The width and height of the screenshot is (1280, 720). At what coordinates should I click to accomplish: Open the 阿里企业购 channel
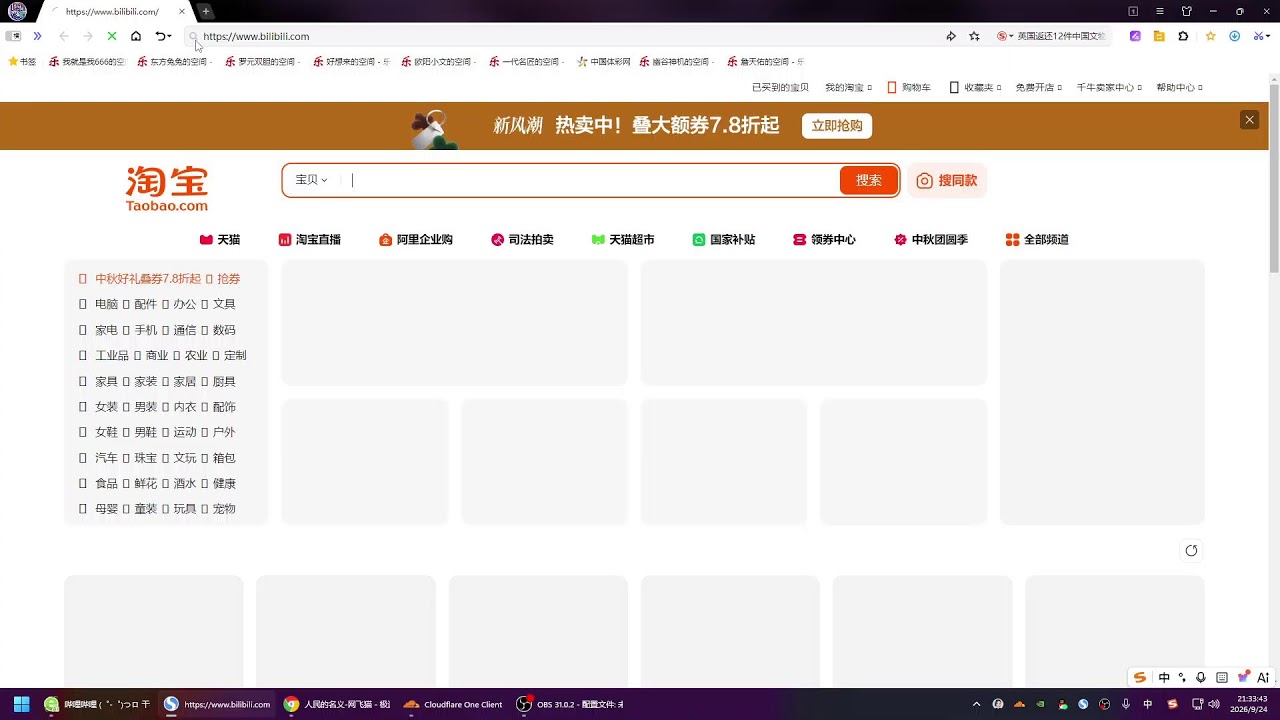point(415,240)
